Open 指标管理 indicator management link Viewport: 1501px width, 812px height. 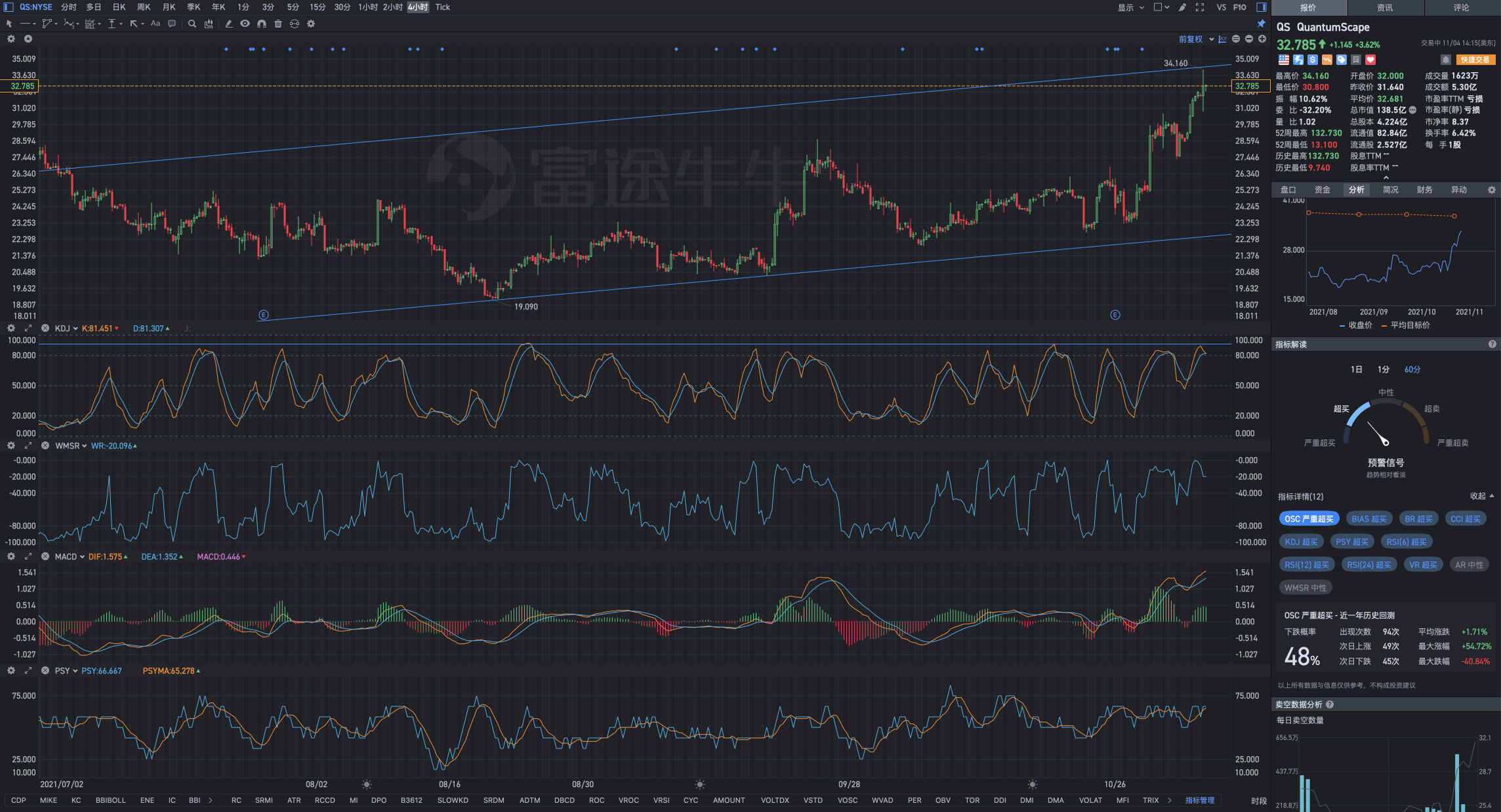point(1200,800)
